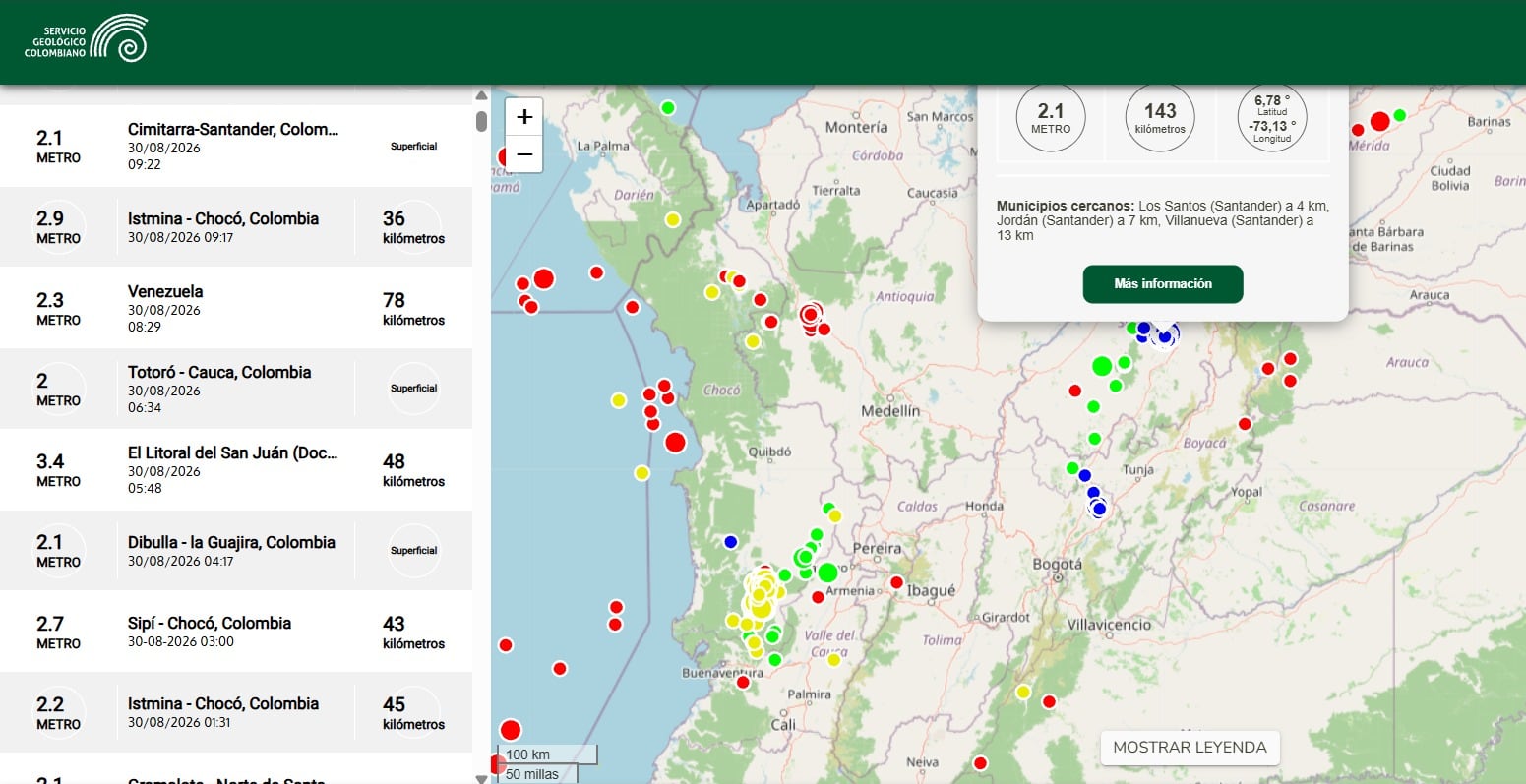Click the list scrollbar down arrow
Viewport: 1526px width, 784px height.
pyautogui.click(x=481, y=778)
